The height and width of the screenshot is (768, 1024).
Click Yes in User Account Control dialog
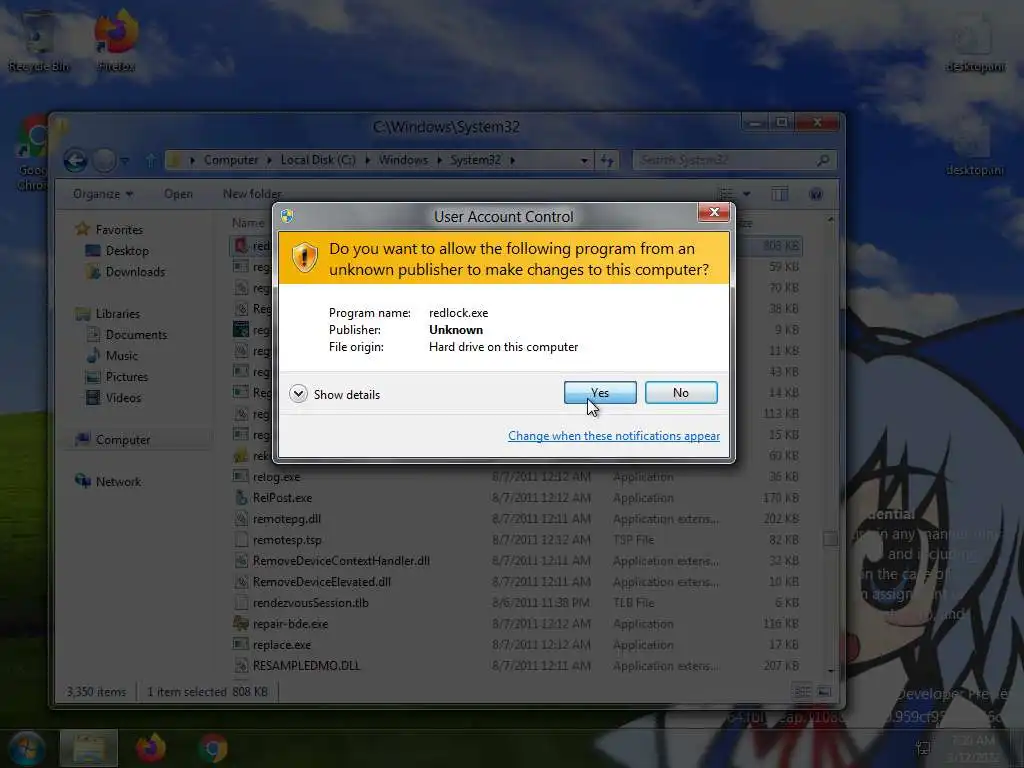point(600,392)
